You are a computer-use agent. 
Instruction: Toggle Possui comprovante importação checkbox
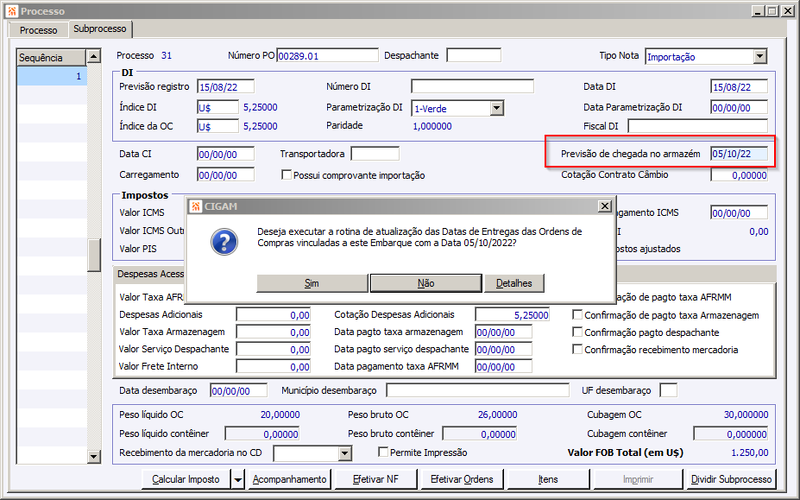(286, 175)
